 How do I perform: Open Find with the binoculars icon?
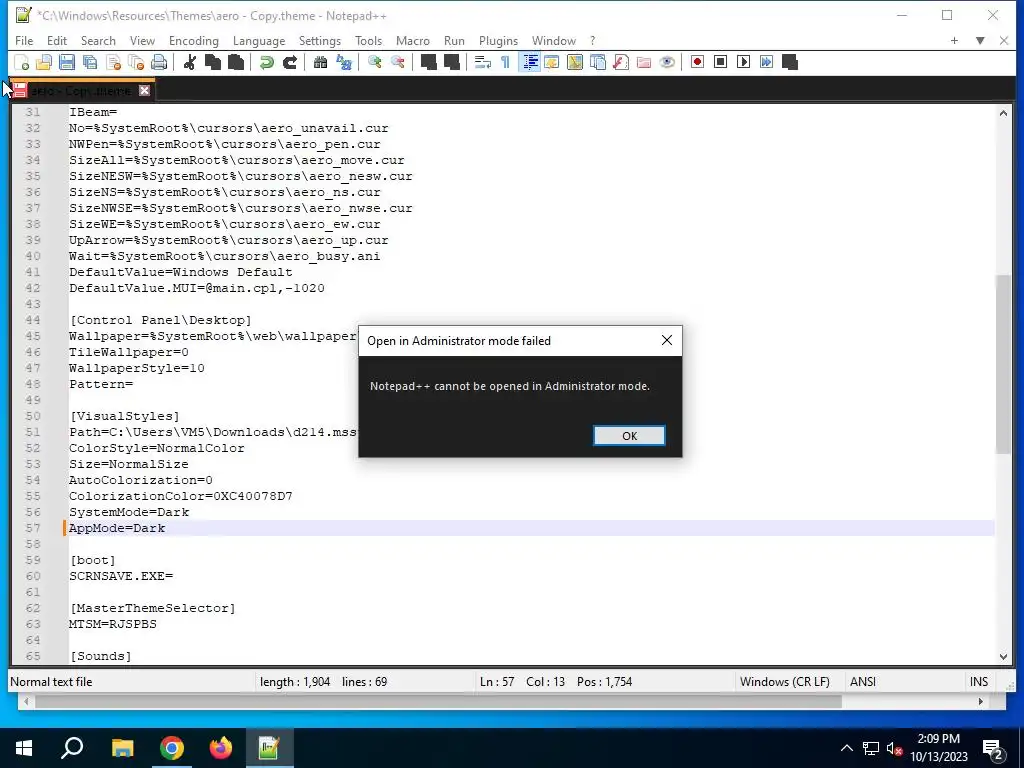point(320,62)
